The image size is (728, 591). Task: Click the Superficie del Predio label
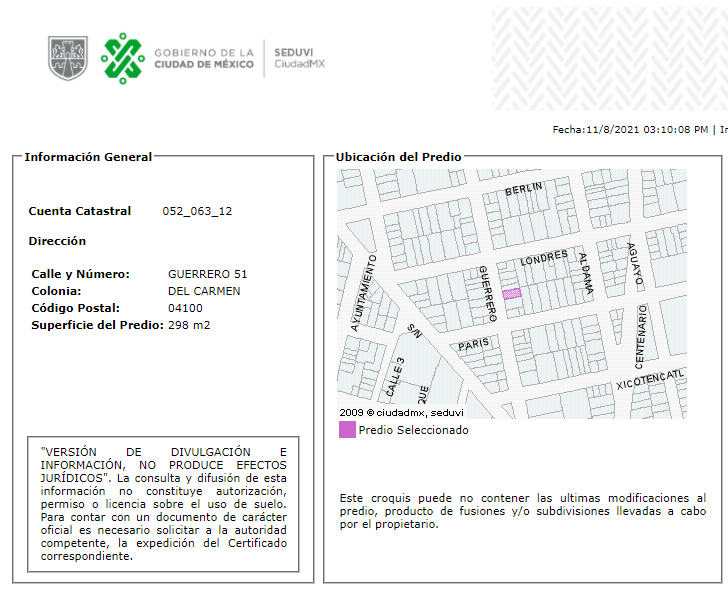[98, 325]
